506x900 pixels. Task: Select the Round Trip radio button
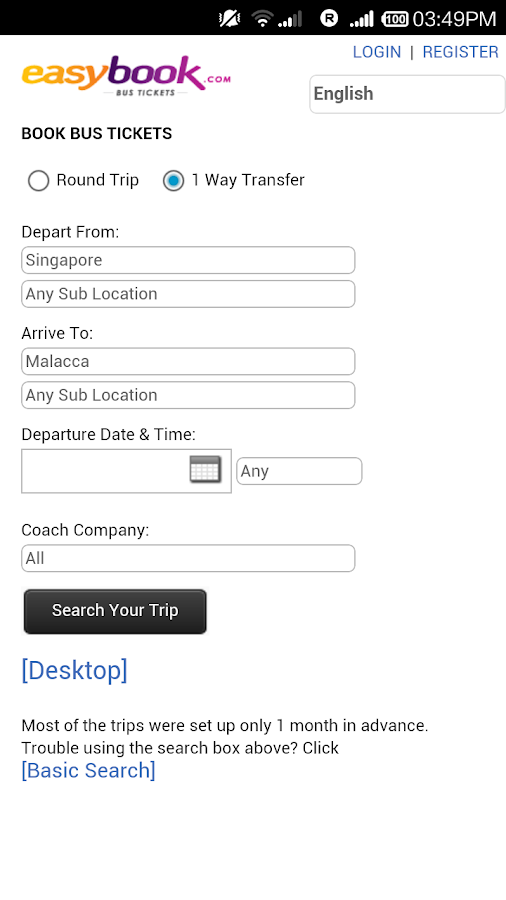point(38,181)
